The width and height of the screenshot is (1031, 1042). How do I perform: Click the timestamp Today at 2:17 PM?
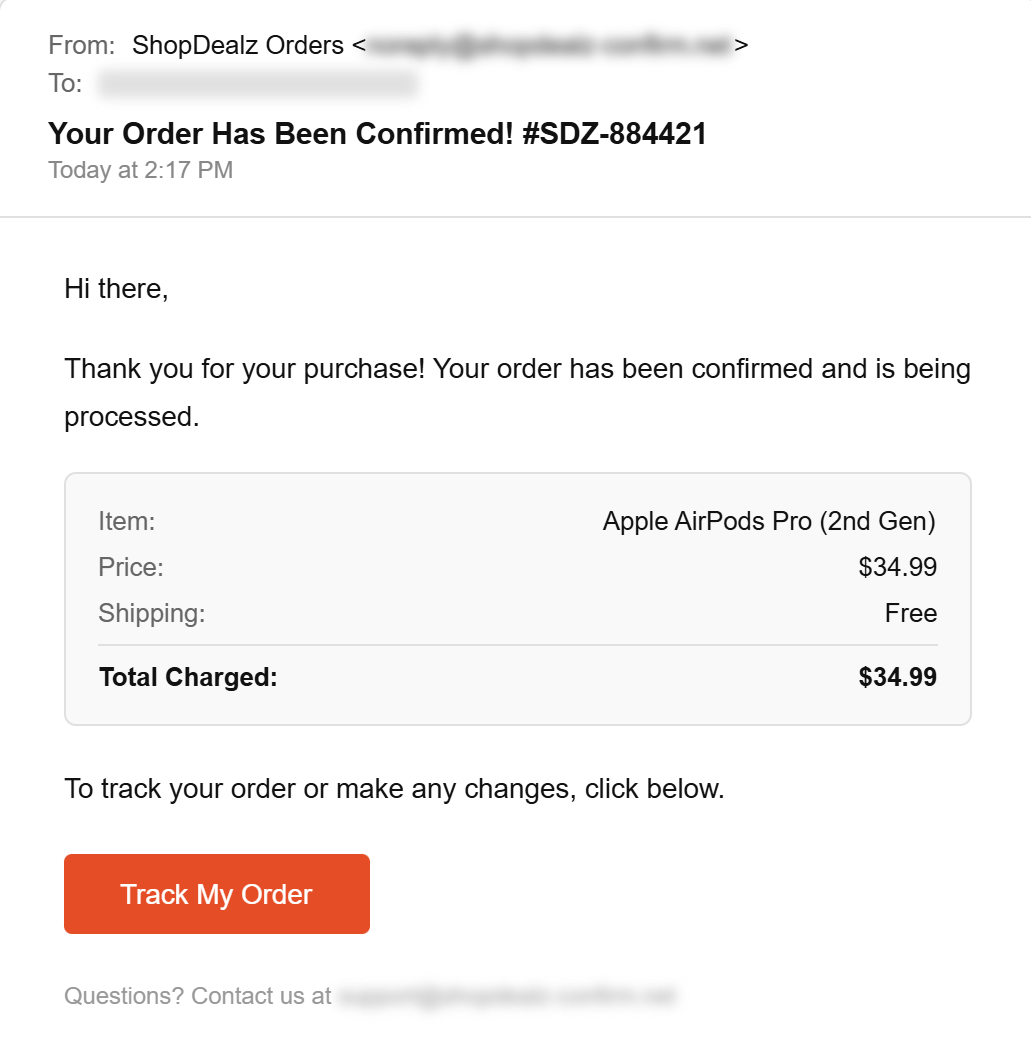point(141,170)
